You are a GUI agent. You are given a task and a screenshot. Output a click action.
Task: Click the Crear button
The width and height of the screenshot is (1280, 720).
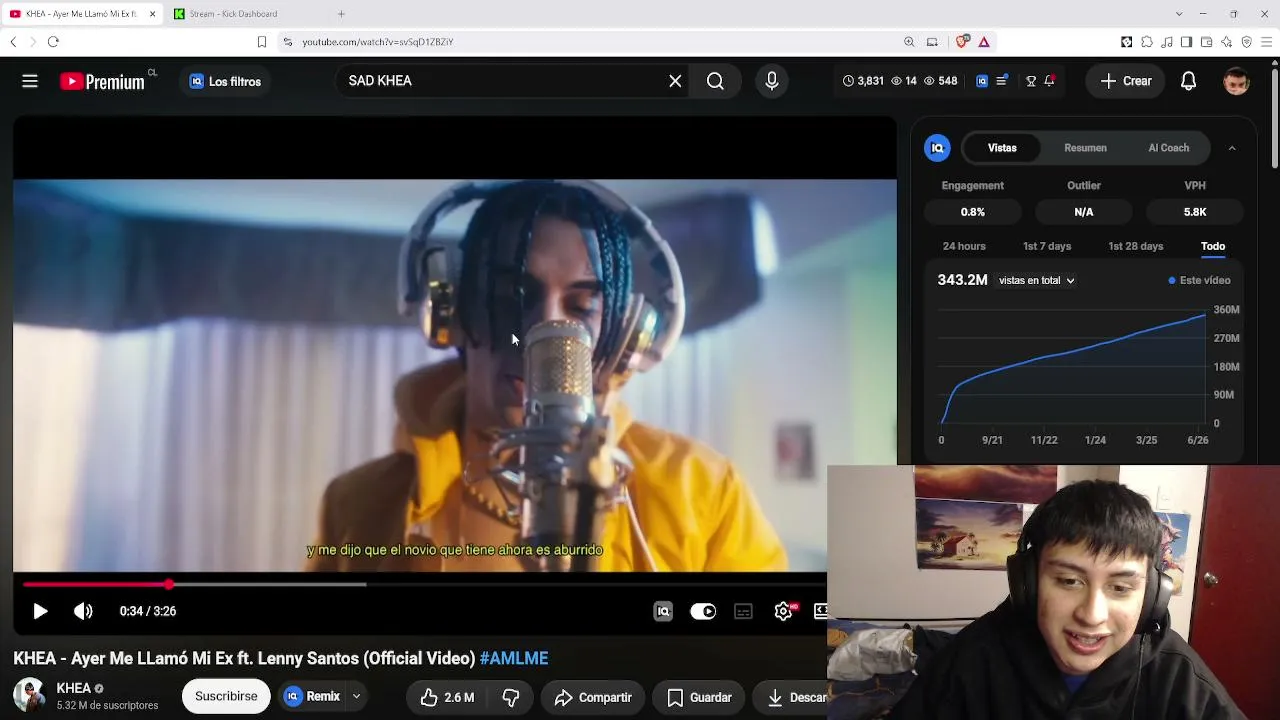tap(1126, 81)
